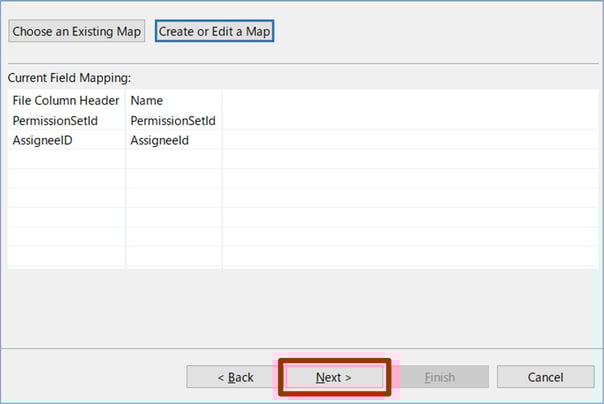This screenshot has height=404, width=604.
Task: Proceed with the Next button
Action: (334, 377)
